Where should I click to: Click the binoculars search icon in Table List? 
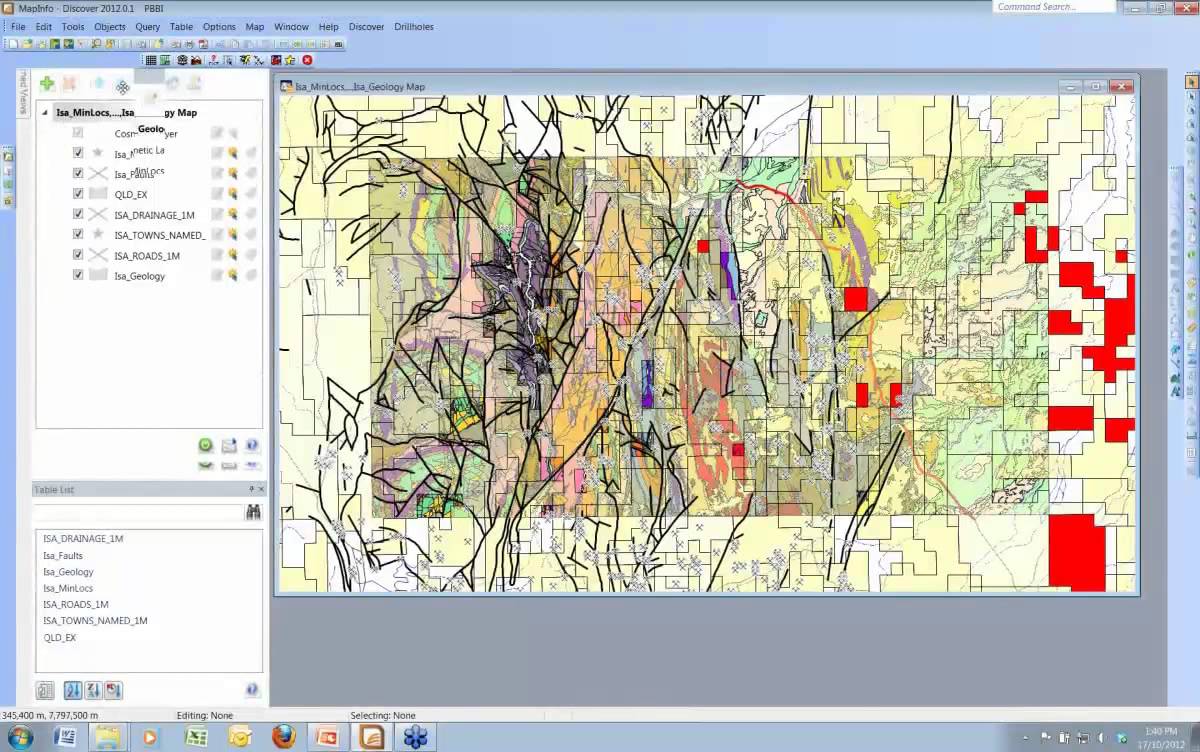pos(253,512)
